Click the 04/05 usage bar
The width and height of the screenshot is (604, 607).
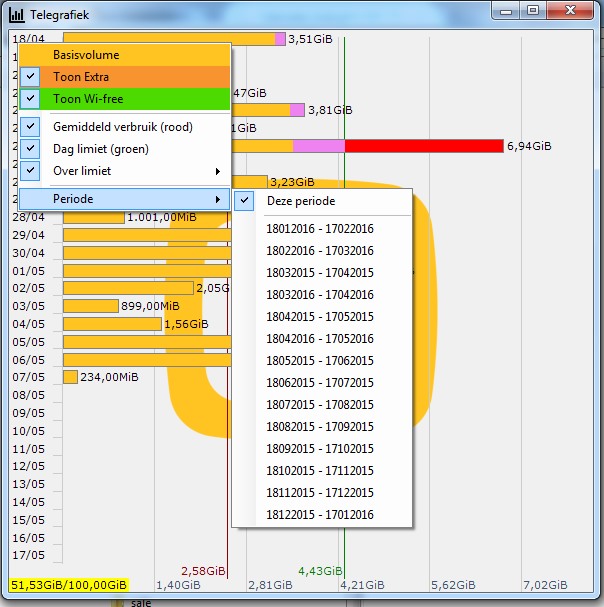click(112, 324)
